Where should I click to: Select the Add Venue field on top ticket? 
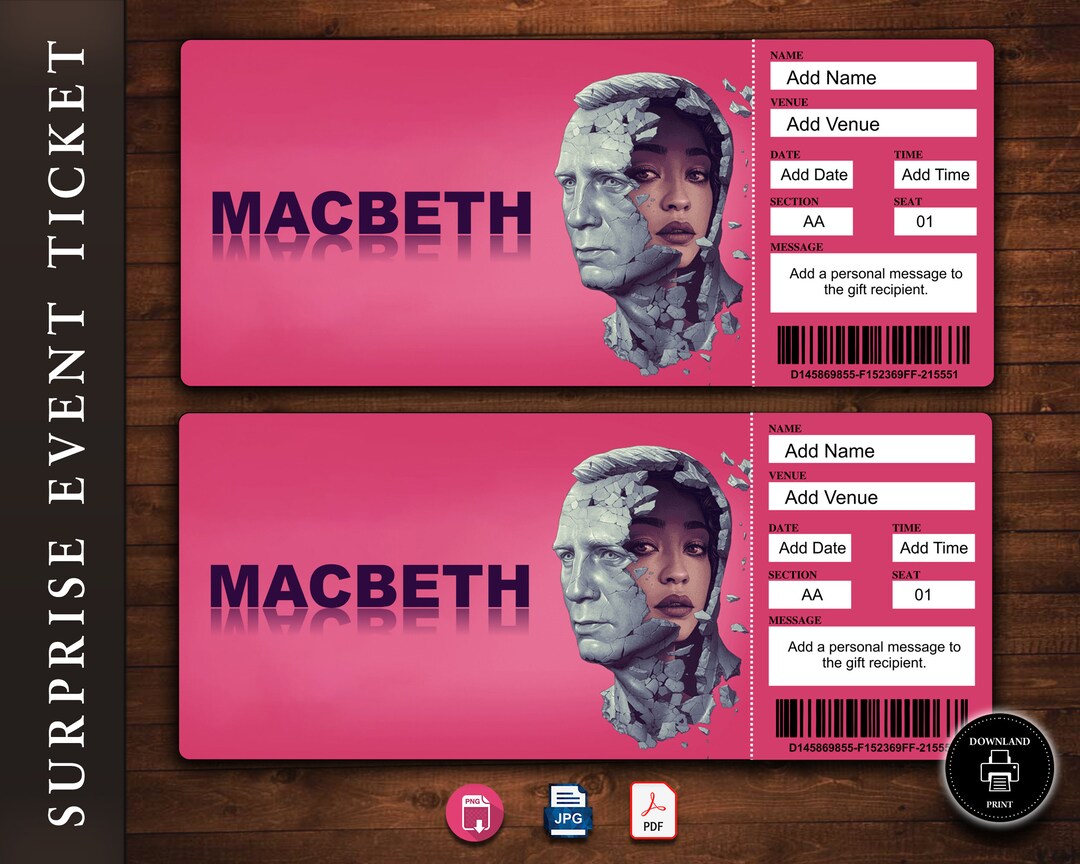[x=873, y=123]
